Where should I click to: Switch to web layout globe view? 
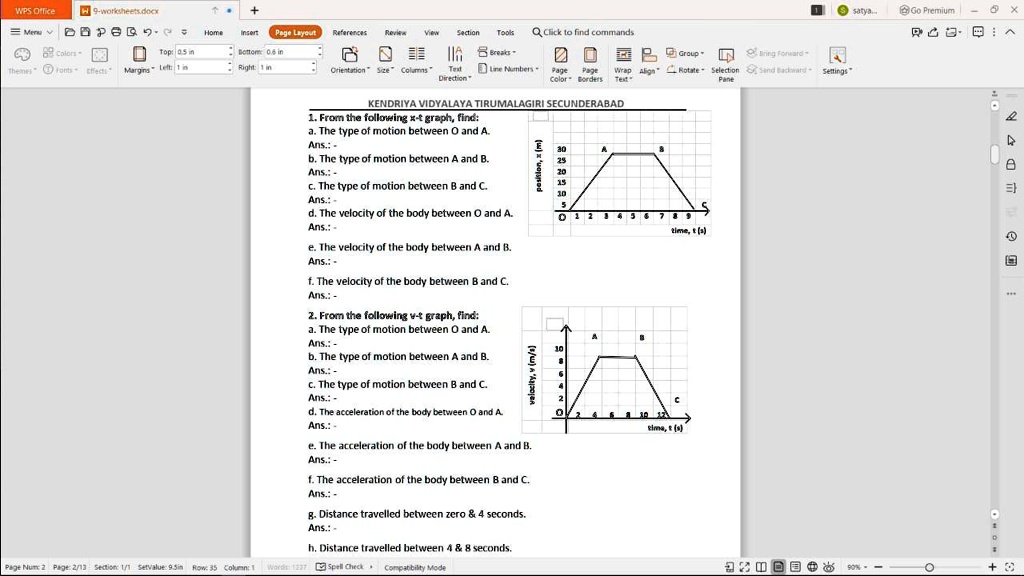pos(812,567)
